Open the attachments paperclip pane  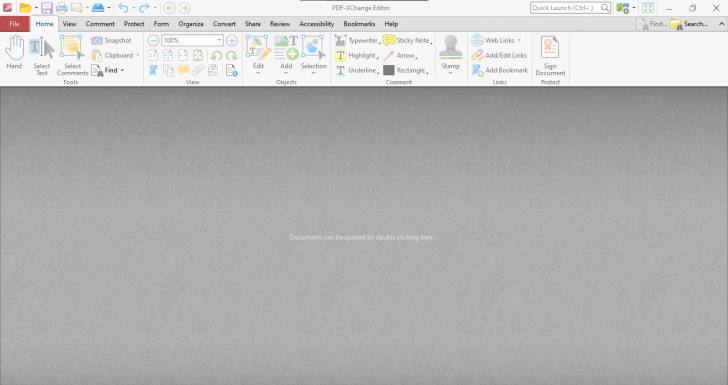[198, 70]
